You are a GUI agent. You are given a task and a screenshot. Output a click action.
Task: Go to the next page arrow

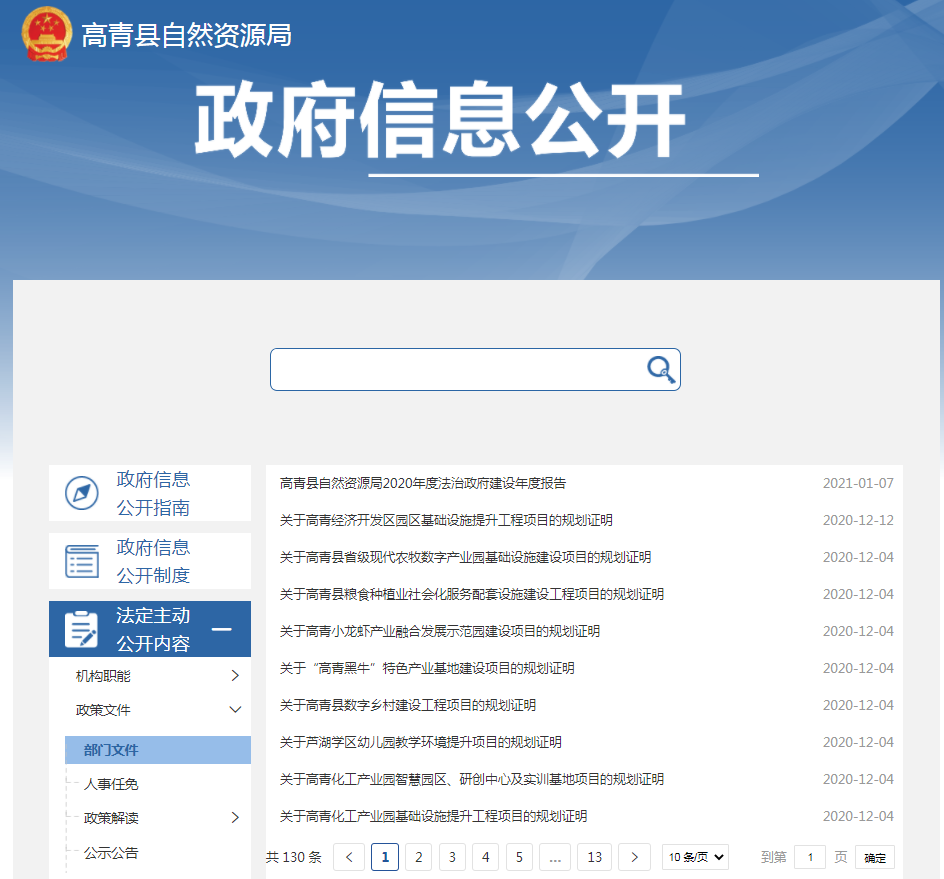tap(634, 857)
